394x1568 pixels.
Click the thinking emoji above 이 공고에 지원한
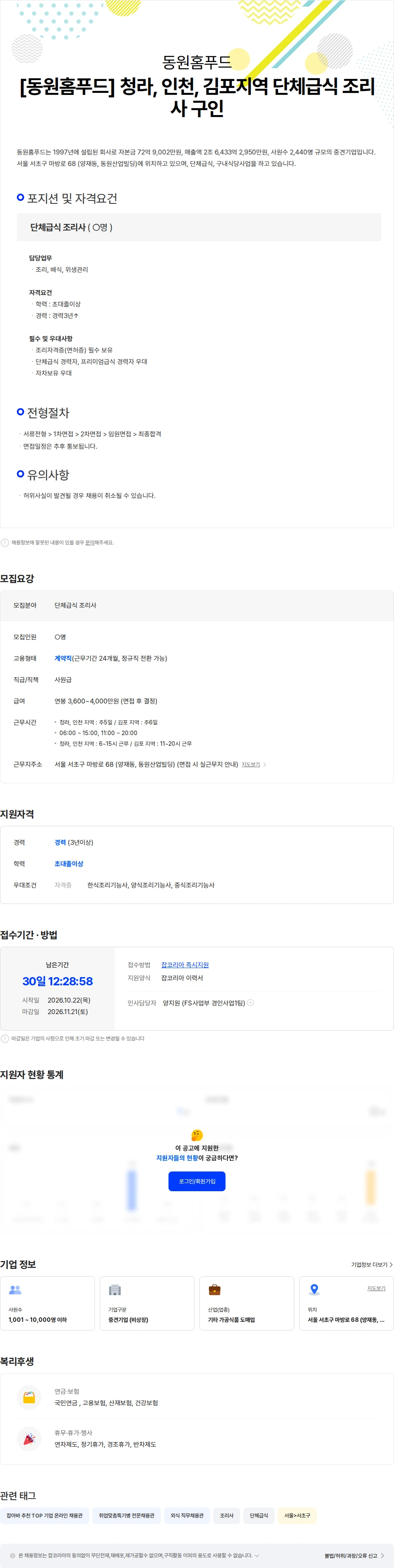[197, 1135]
